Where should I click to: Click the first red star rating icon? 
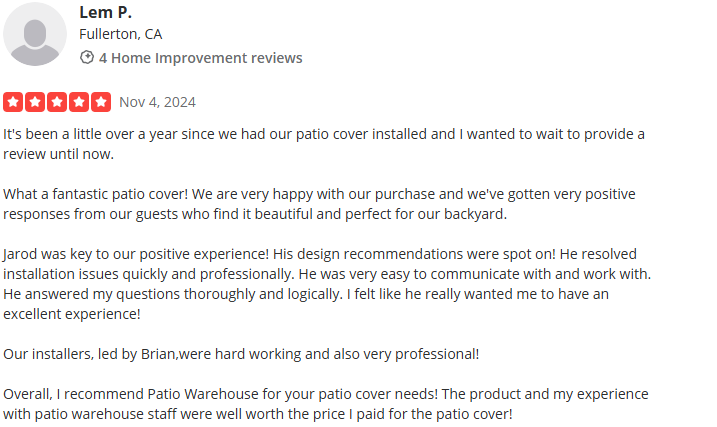coord(14,102)
